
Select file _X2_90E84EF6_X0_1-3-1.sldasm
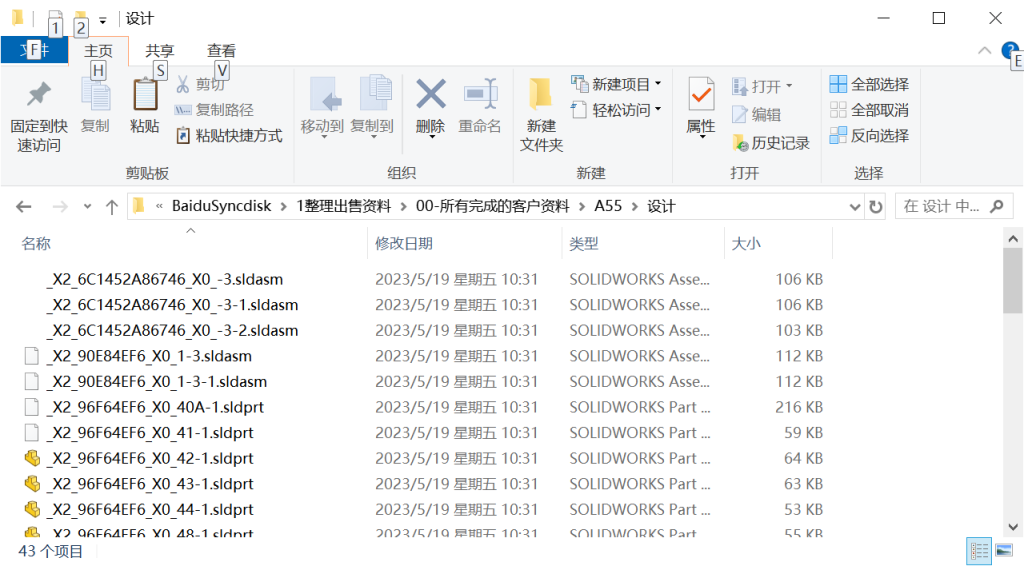157,381
